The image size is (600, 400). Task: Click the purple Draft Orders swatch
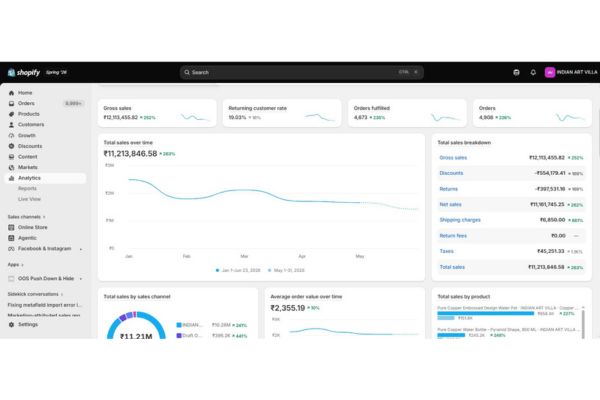[x=179, y=336]
